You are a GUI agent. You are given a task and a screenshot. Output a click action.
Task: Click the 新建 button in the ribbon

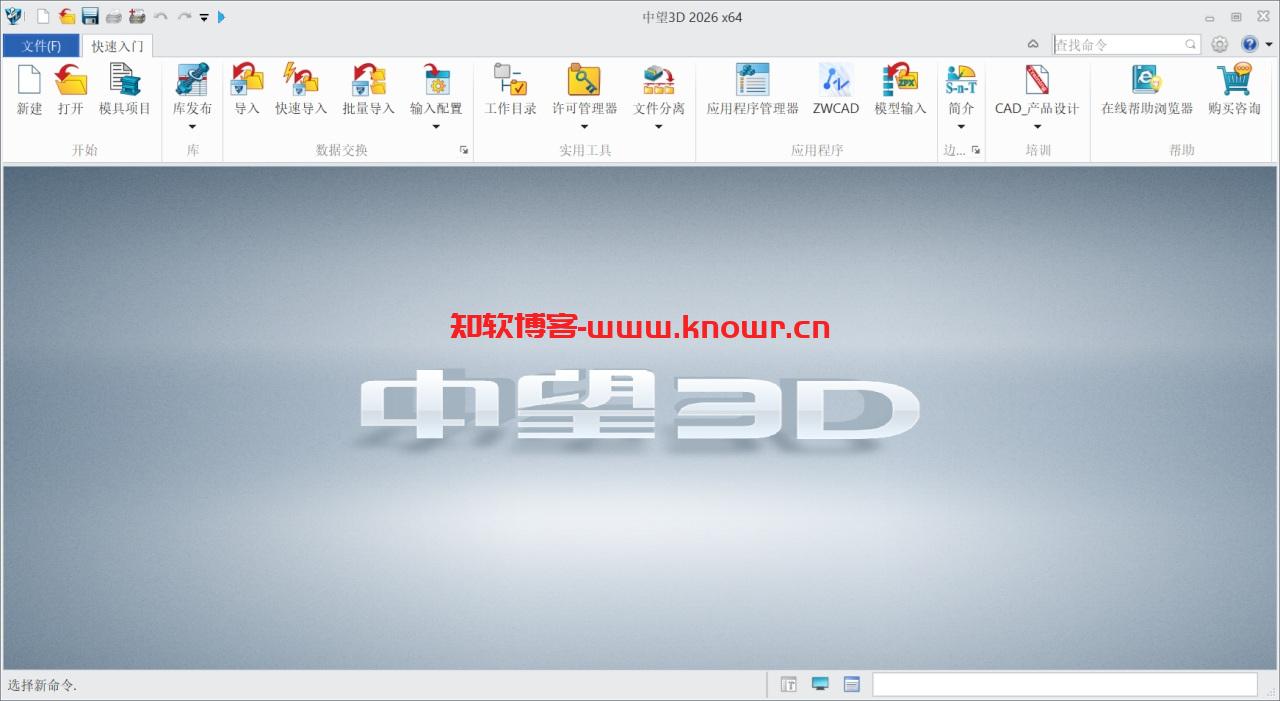point(29,90)
